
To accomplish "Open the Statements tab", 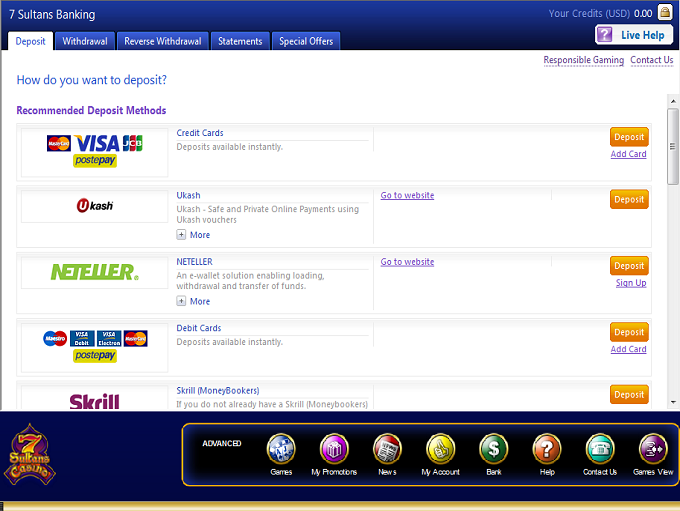I will coord(240,41).
